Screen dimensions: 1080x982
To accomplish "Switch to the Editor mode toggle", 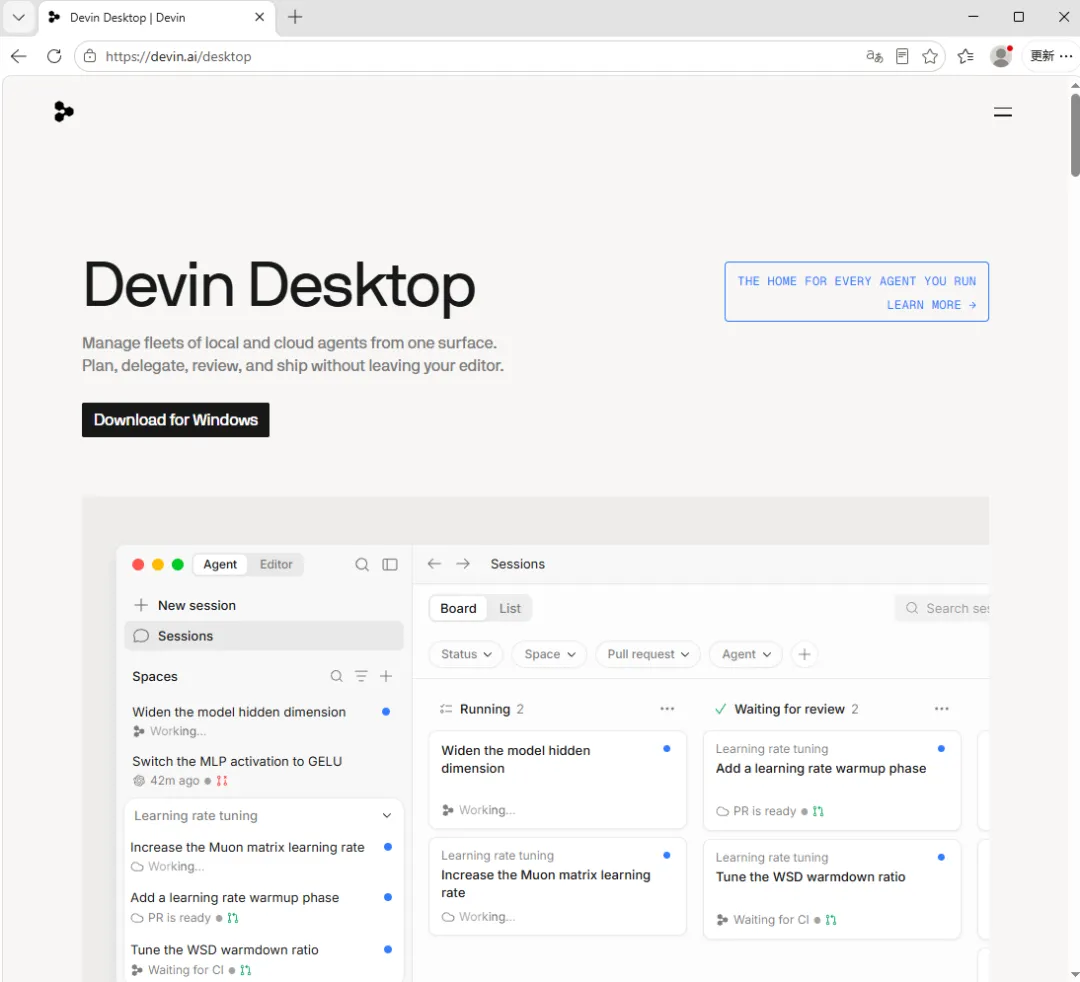I will pyautogui.click(x=276, y=565).
